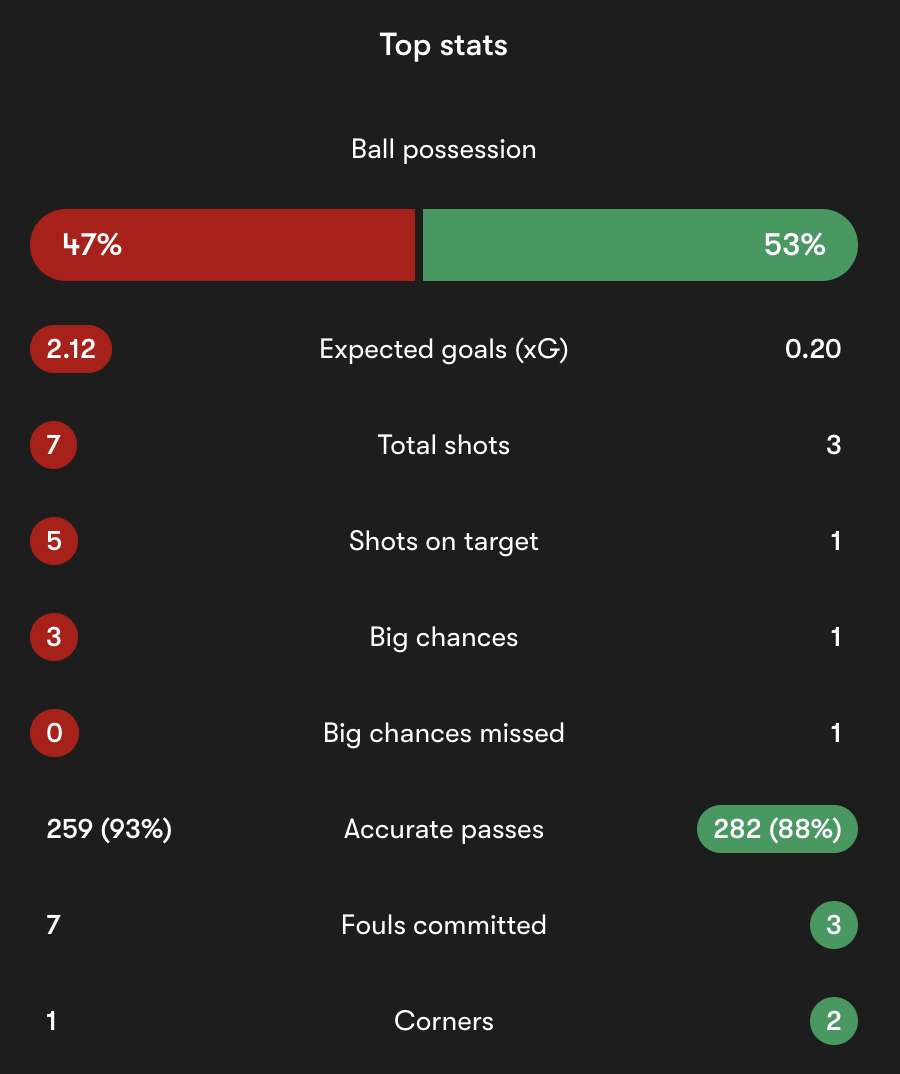Click the red 2.12 expected goals badge

pos(70,349)
